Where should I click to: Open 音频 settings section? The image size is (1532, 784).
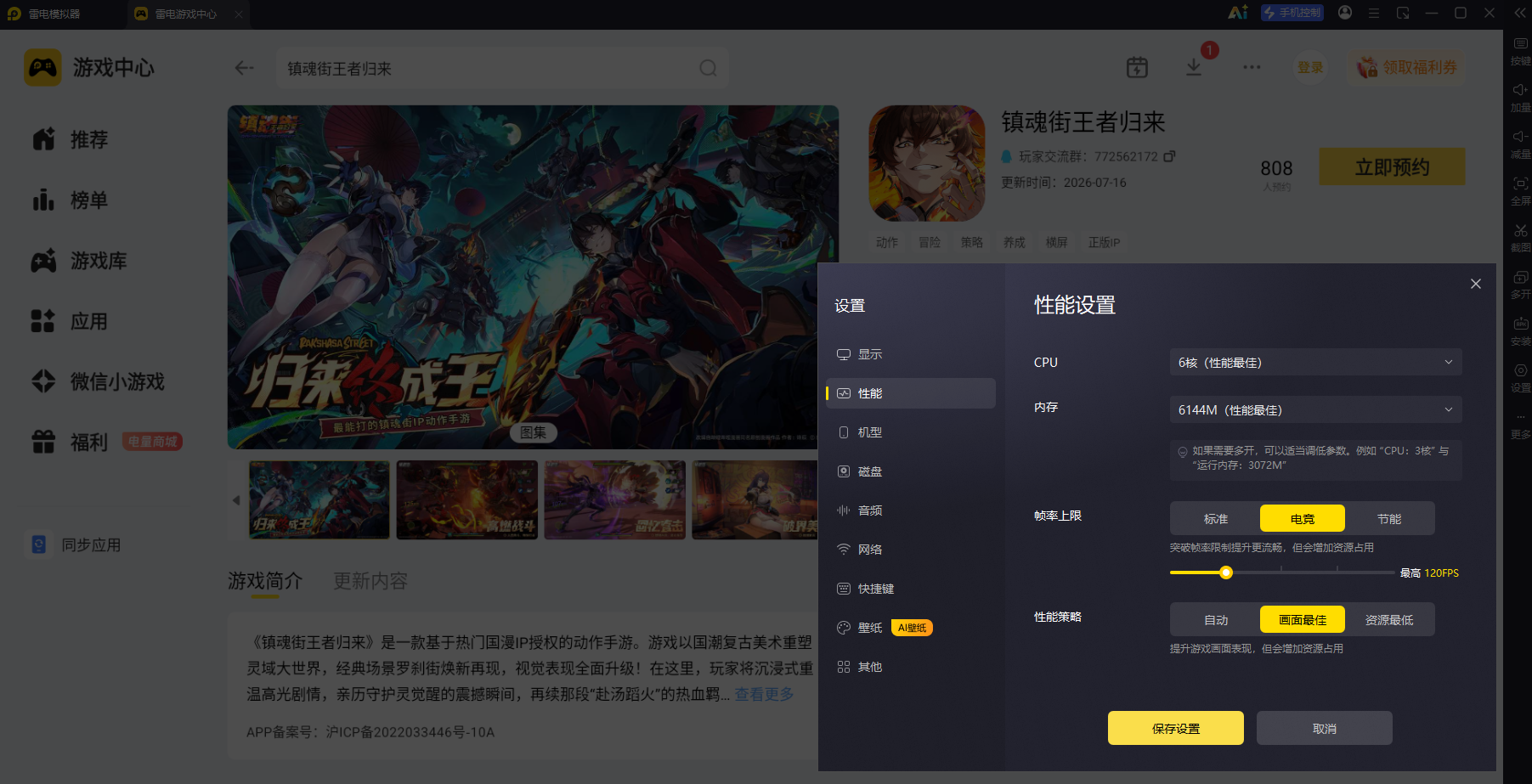pos(911,510)
